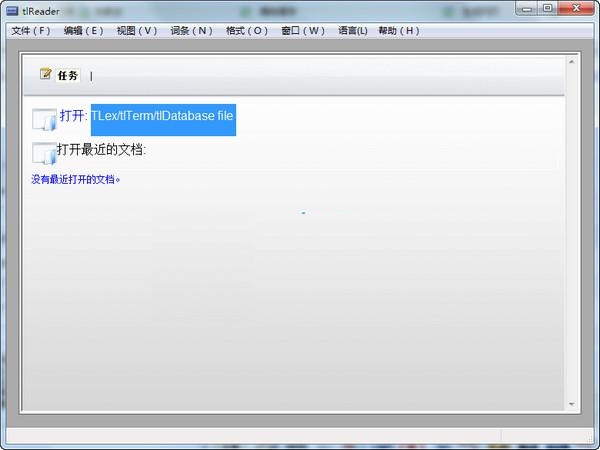Open the 格式(O) menu
Image resolution: width=600 pixels, height=450 pixels.
tap(246, 30)
